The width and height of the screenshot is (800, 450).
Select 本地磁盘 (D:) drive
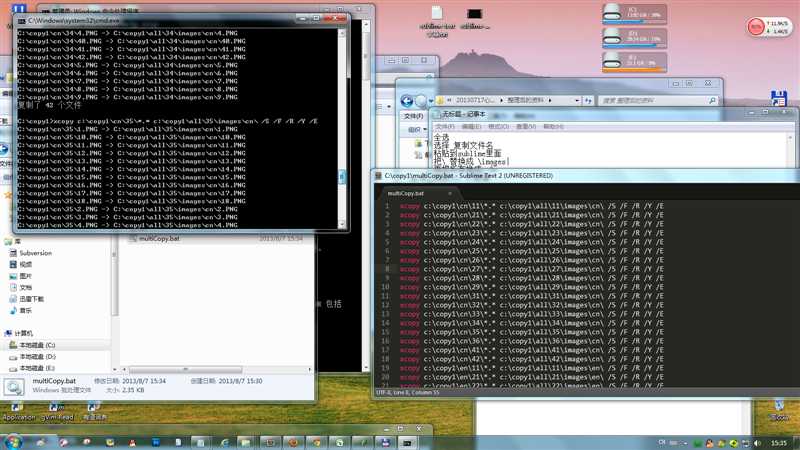pyautogui.click(x=32, y=357)
